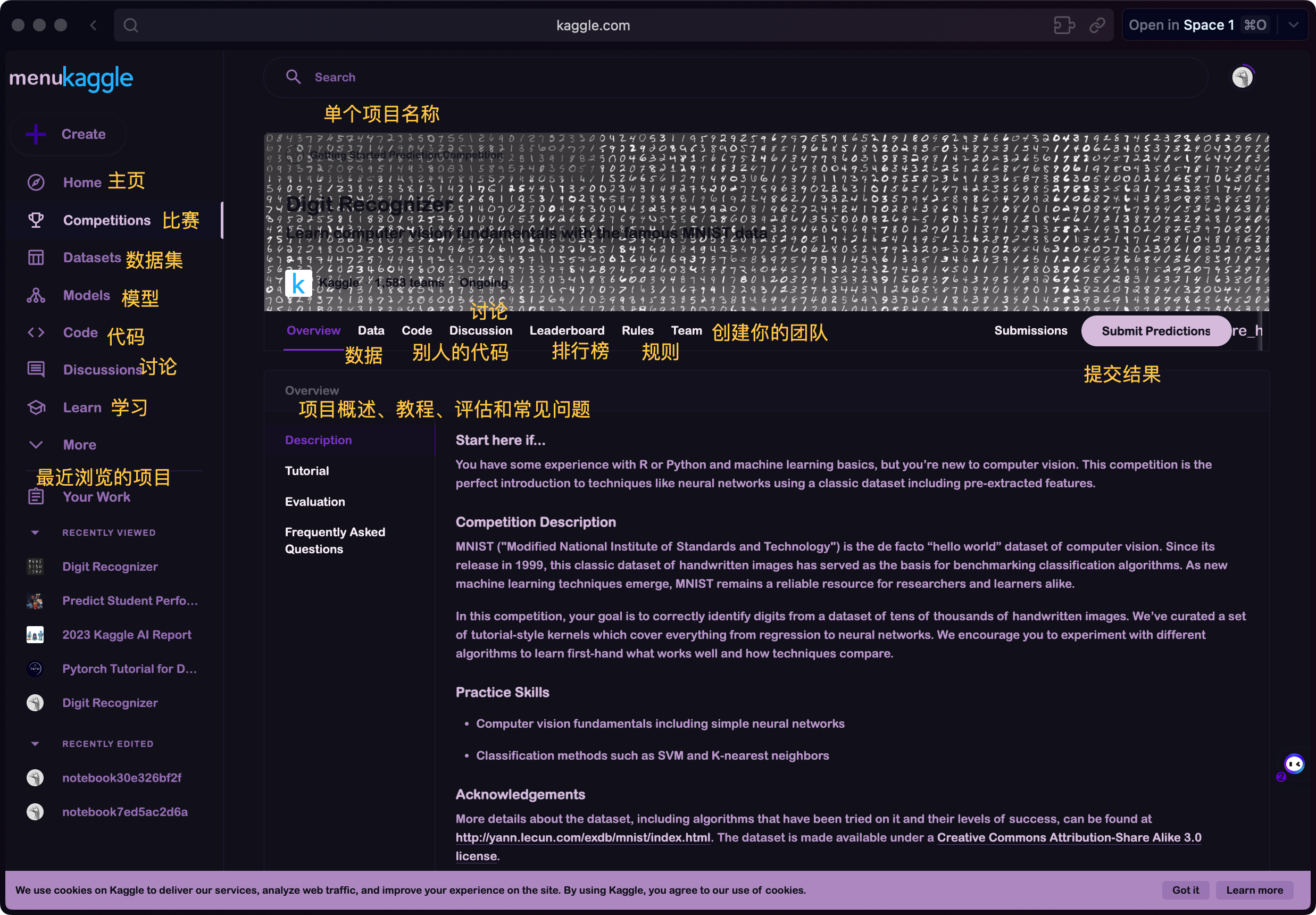Click the Search input field
The height and width of the screenshot is (915, 1316).
point(735,77)
